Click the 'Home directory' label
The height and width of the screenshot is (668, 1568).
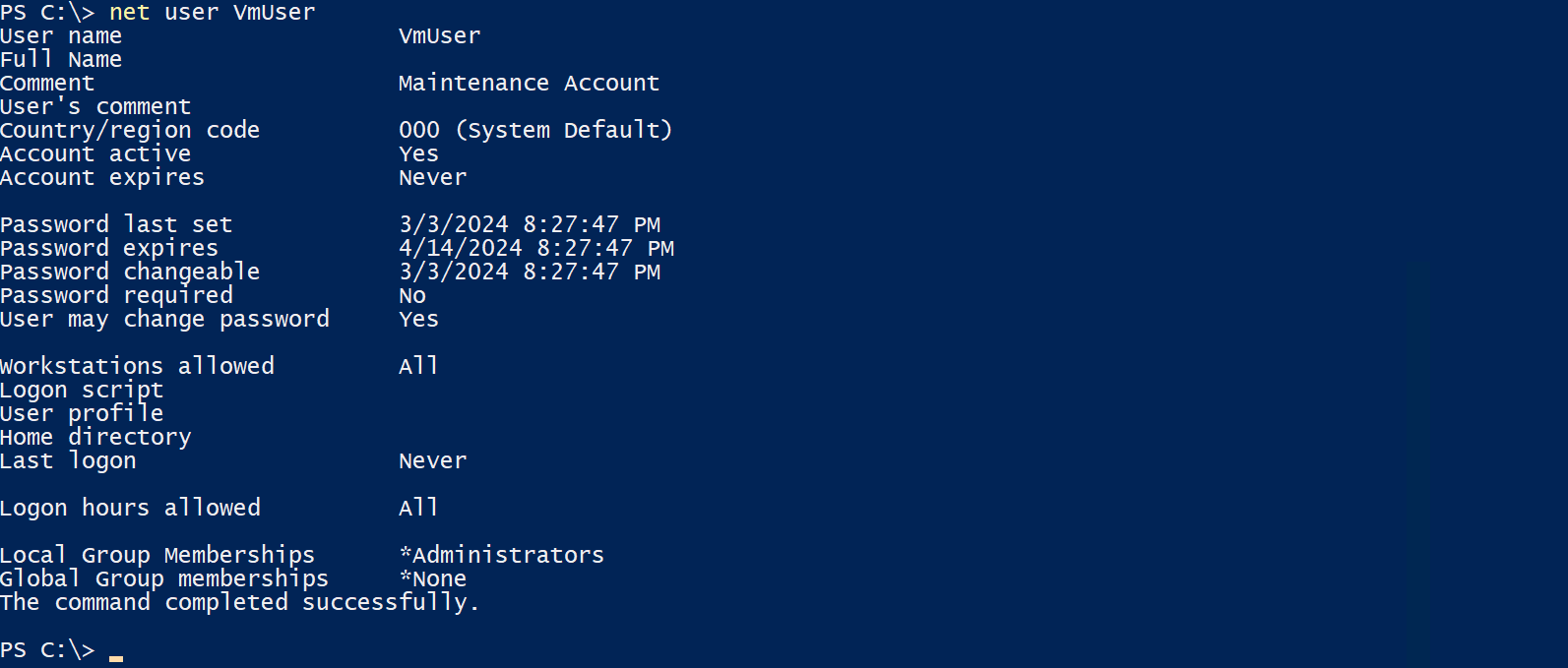(95, 438)
